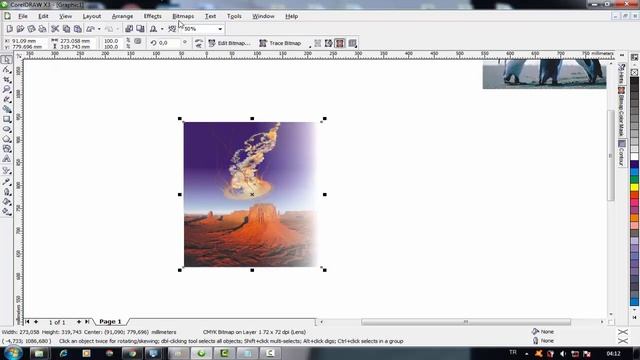The image size is (640, 360).
Task: Click the Paste icon
Action: (x=77, y=29)
